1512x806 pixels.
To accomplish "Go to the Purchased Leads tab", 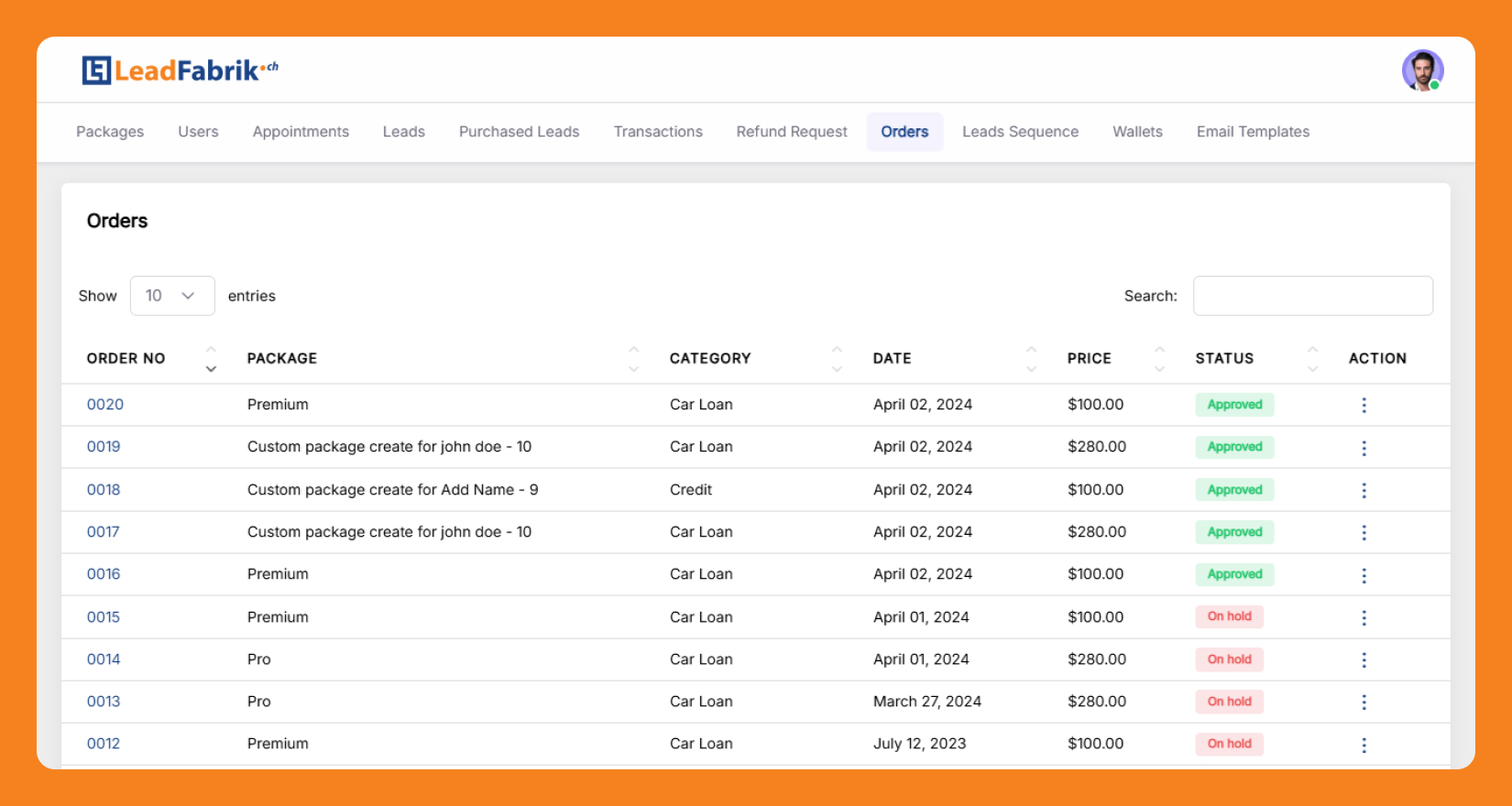I will [x=519, y=132].
